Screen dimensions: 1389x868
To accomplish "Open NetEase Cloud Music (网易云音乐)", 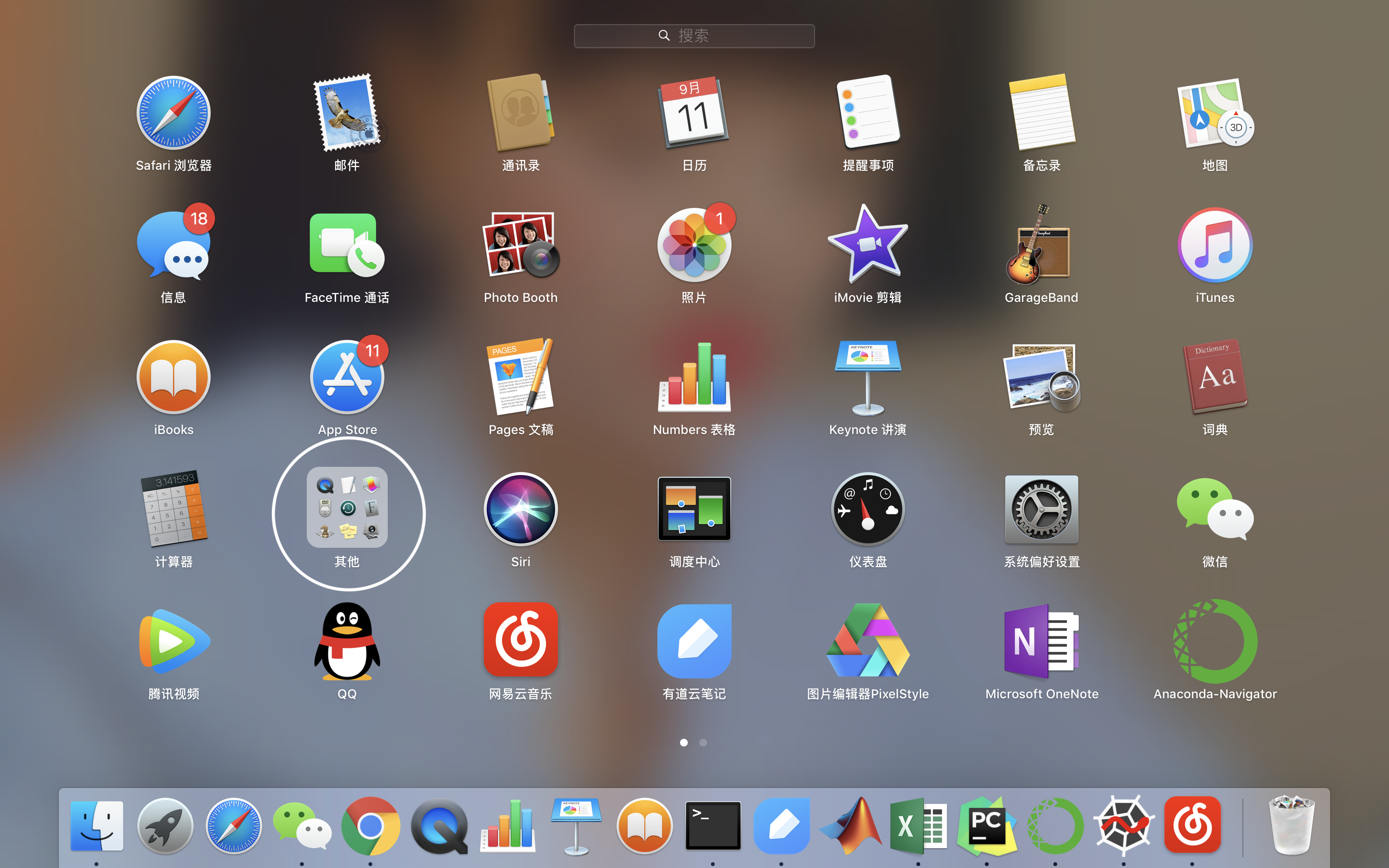I will (x=520, y=641).
